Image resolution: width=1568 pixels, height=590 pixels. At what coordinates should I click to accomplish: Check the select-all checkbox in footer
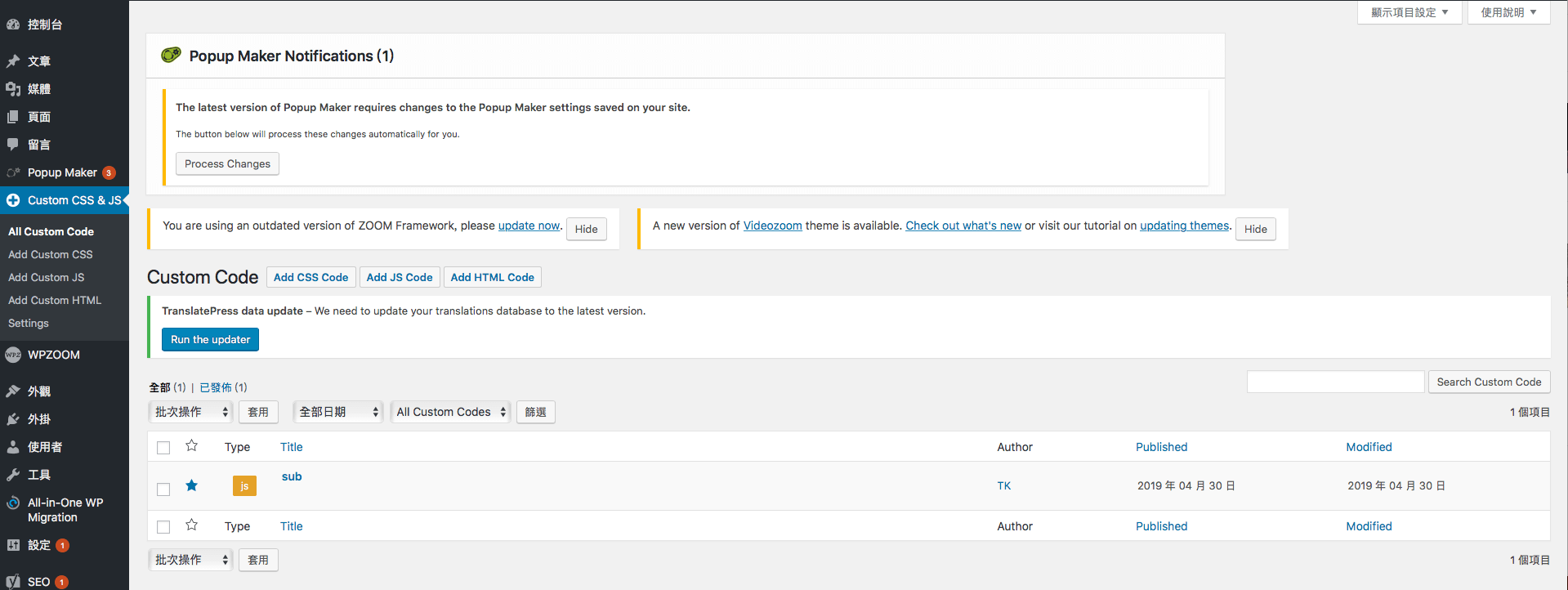pyautogui.click(x=163, y=527)
